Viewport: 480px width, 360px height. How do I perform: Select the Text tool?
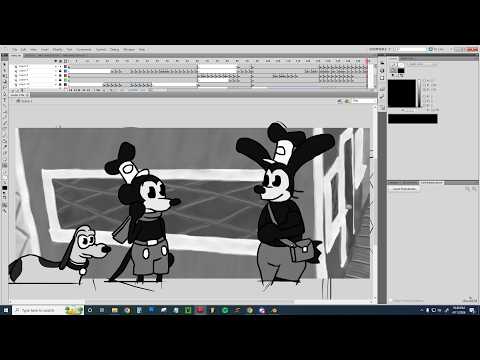coord(4,100)
